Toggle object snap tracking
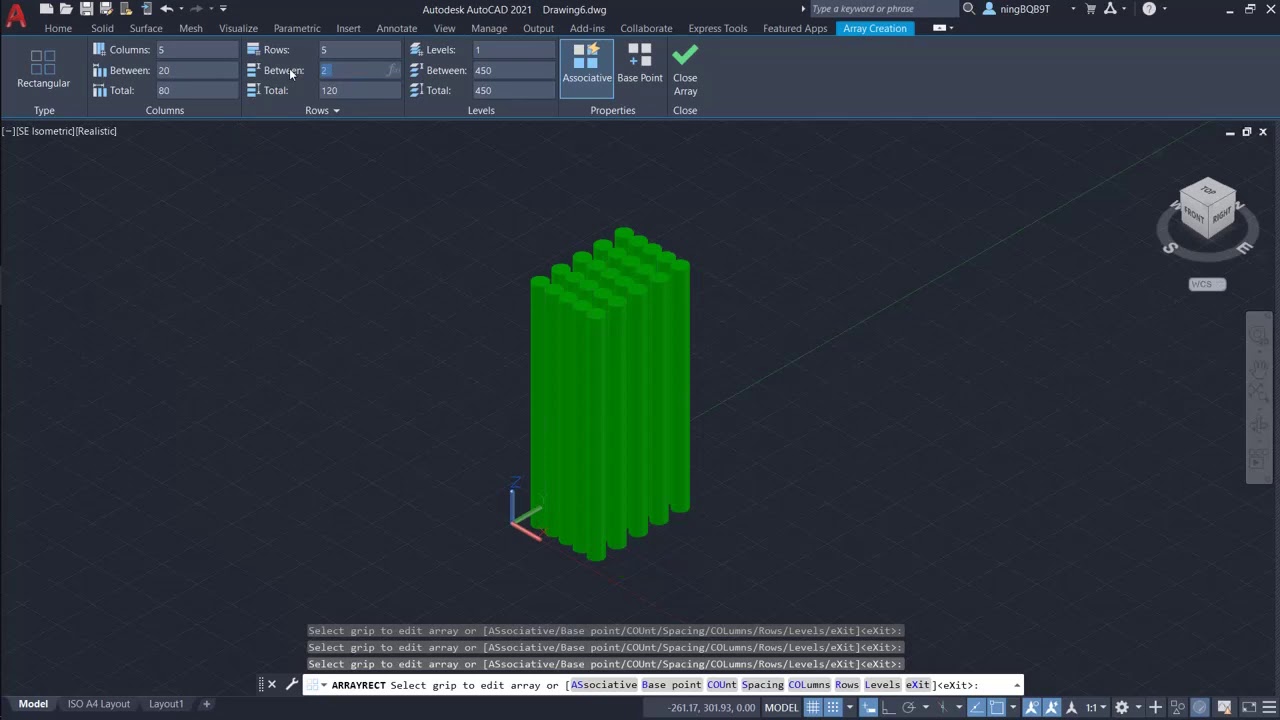 click(976, 708)
